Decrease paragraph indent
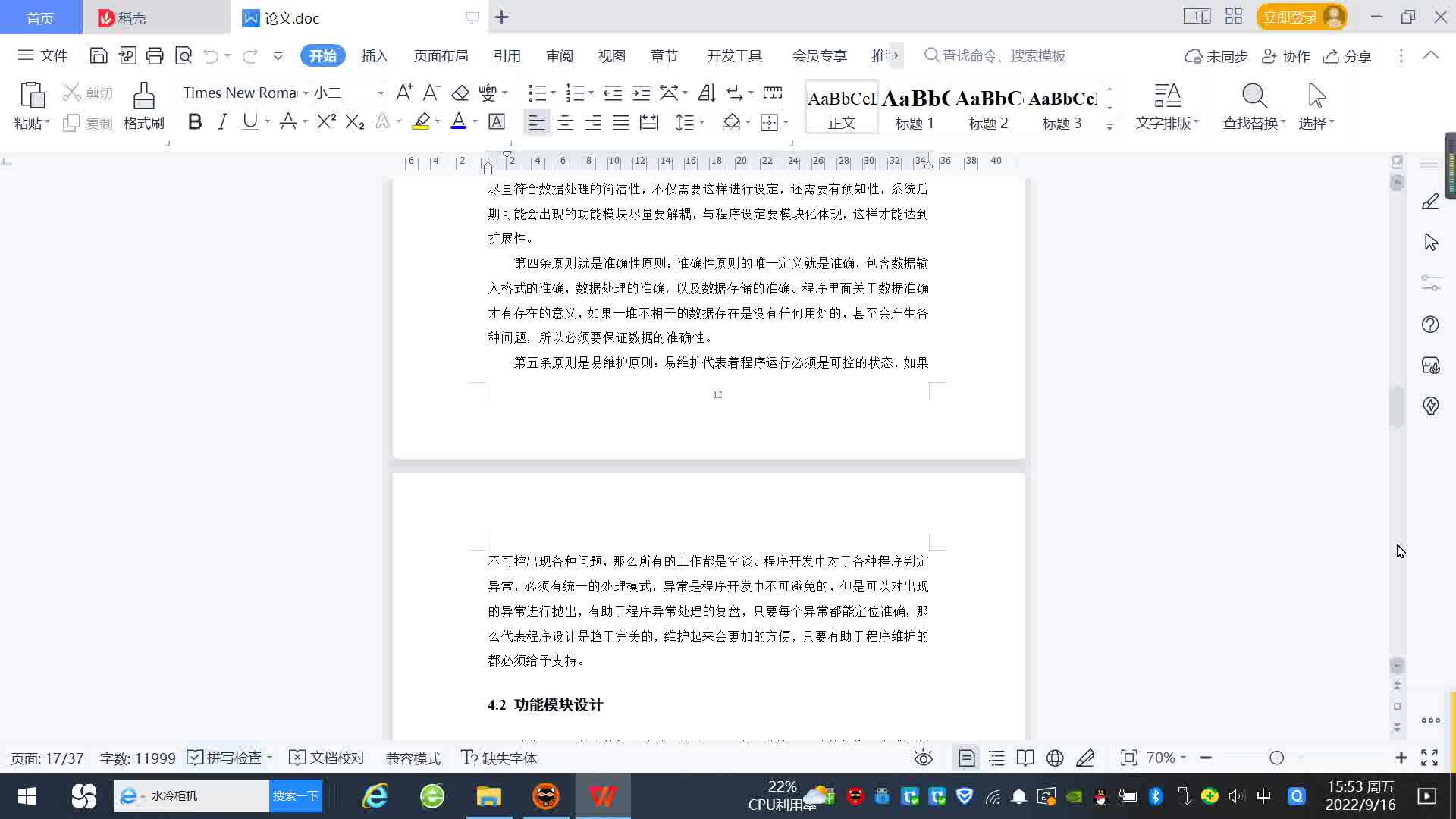 coord(613,93)
